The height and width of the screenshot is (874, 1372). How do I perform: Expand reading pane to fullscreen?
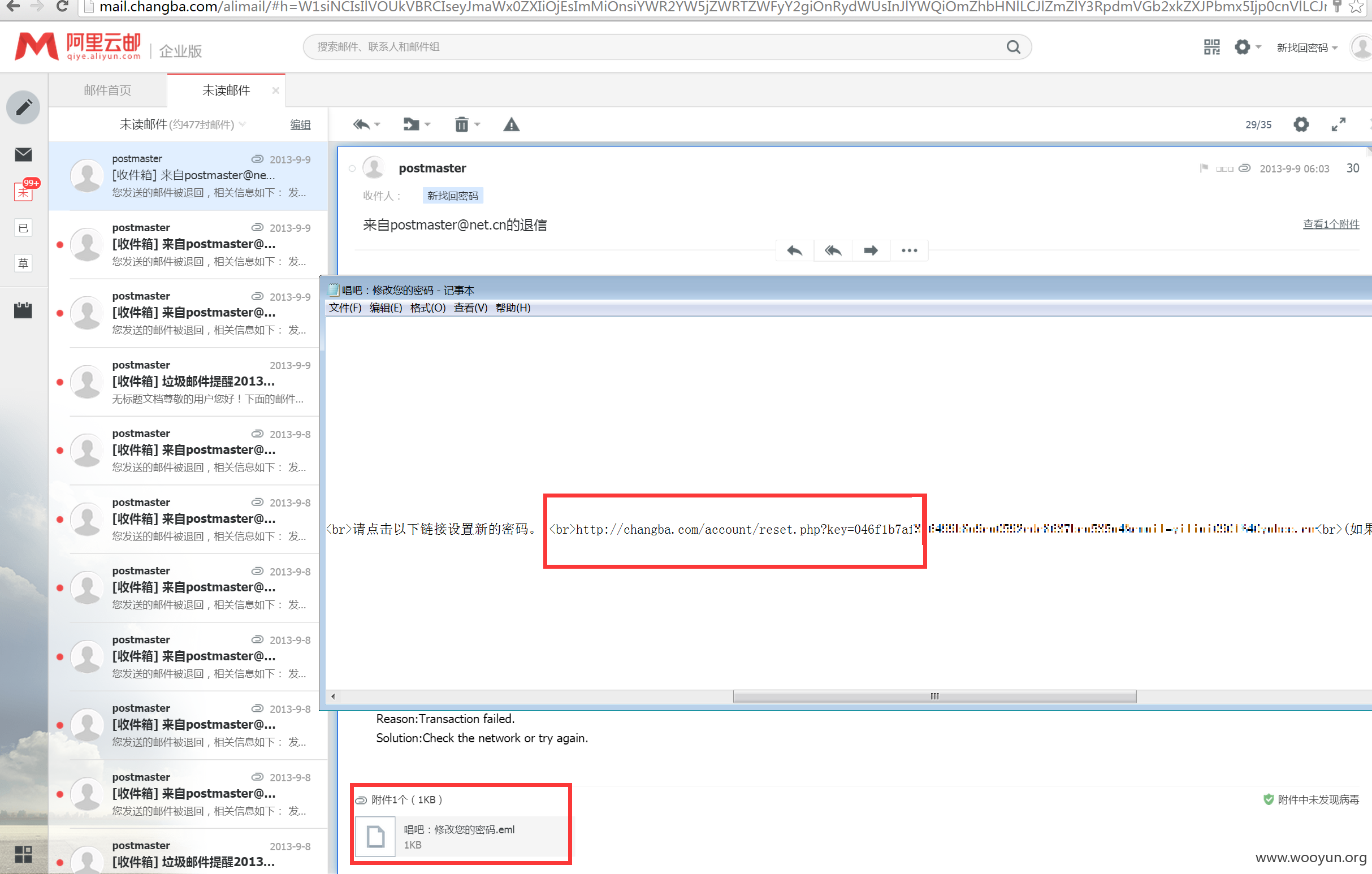click(1339, 124)
